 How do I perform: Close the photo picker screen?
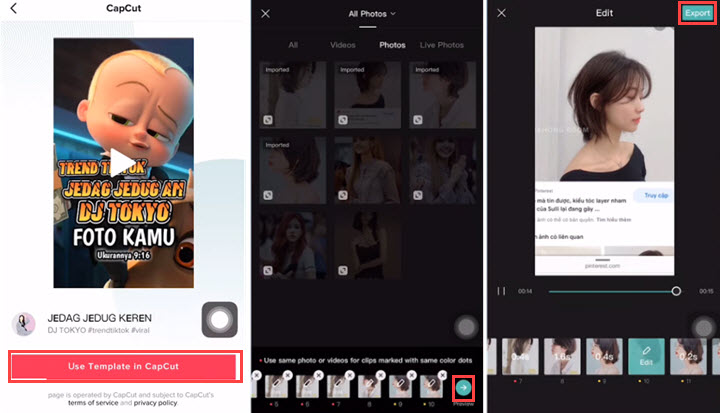pos(265,14)
